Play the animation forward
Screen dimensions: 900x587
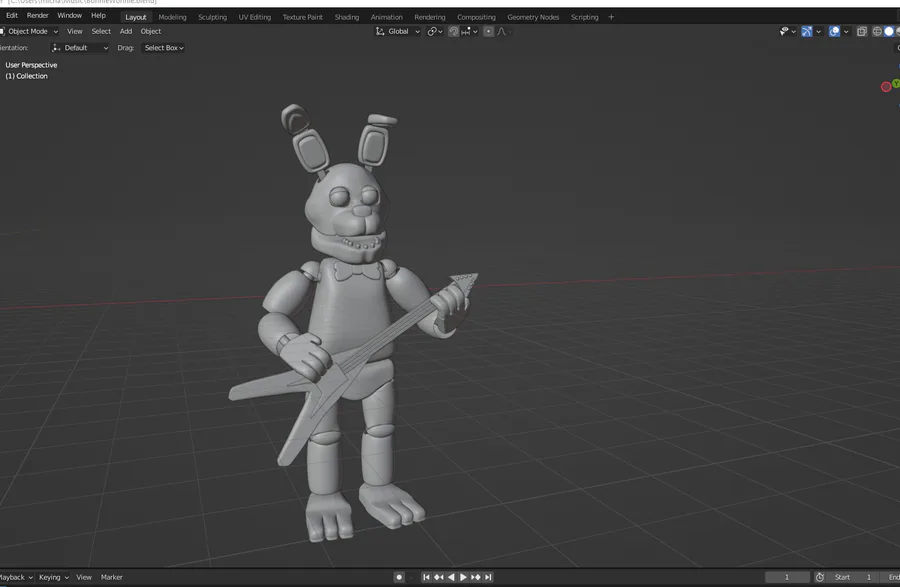tap(463, 577)
